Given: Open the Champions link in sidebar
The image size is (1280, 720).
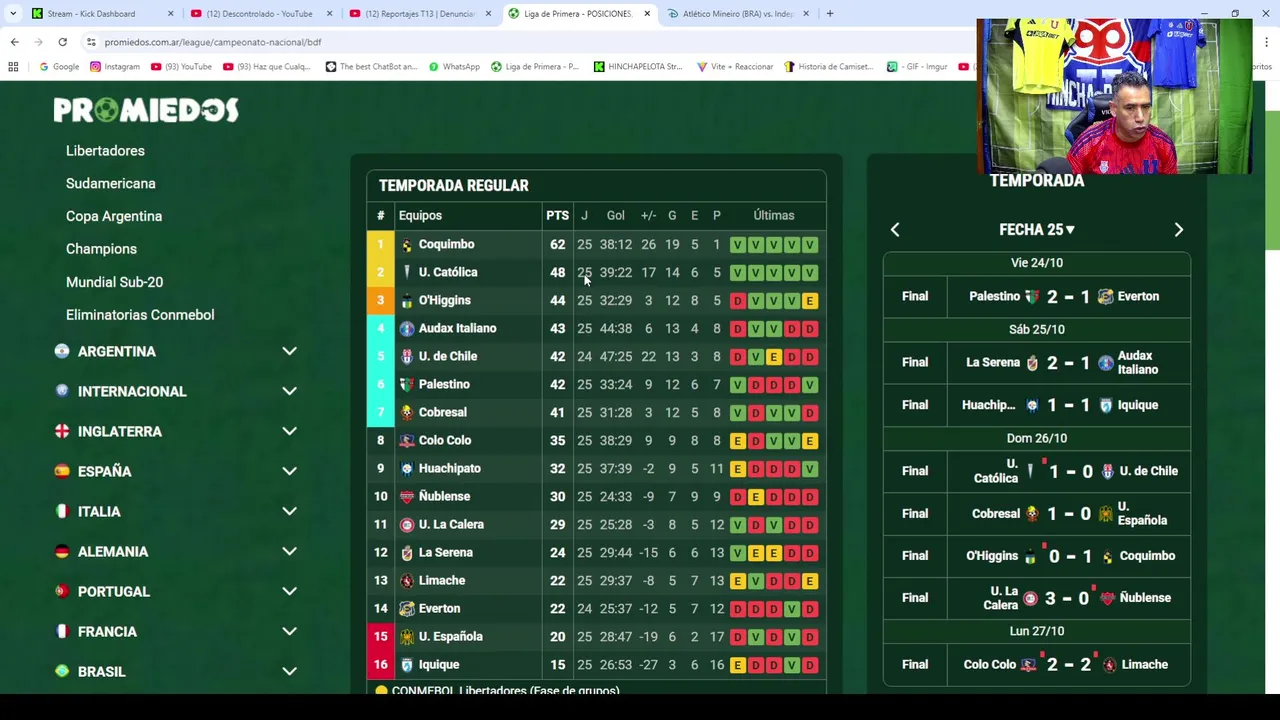Looking at the screenshot, I should tap(101, 249).
